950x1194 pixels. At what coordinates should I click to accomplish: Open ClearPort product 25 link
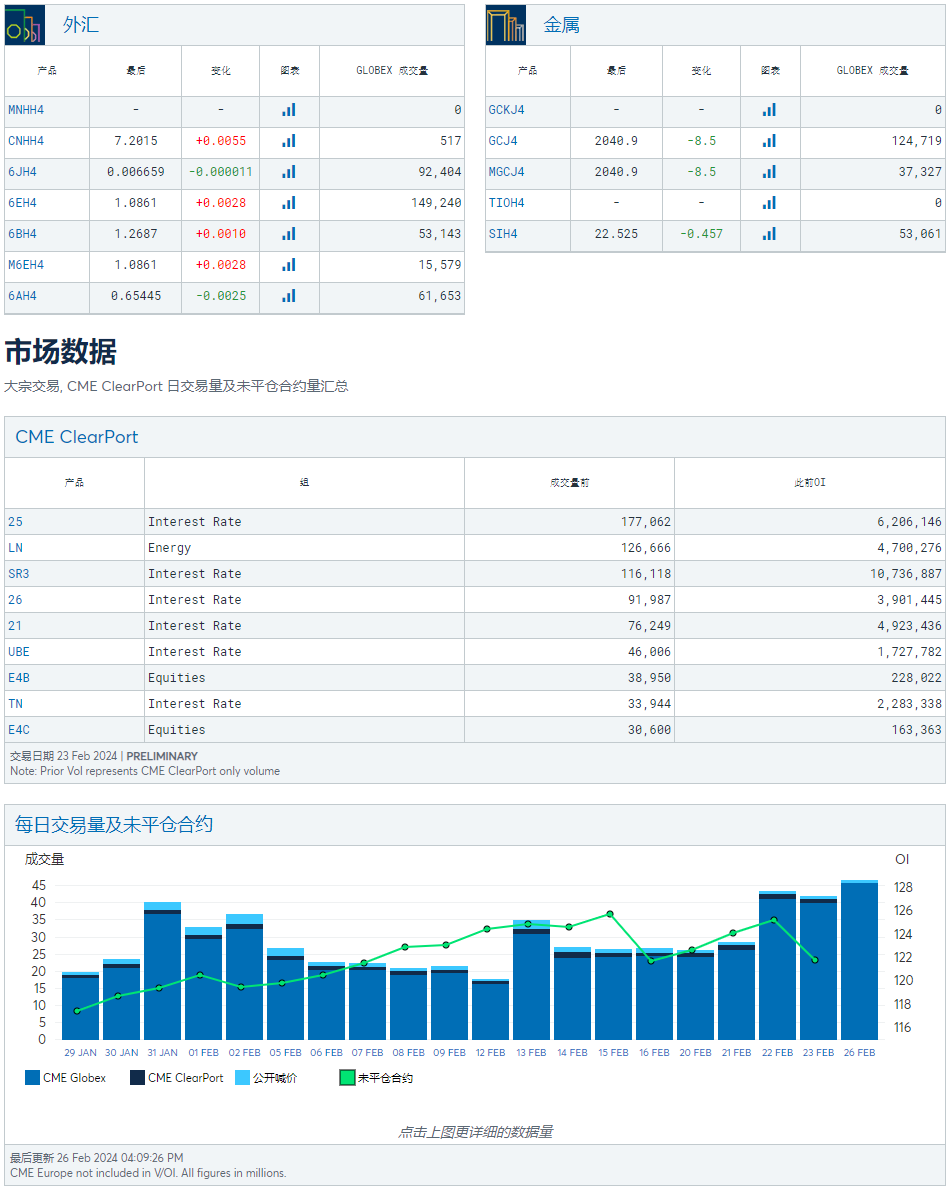15,522
